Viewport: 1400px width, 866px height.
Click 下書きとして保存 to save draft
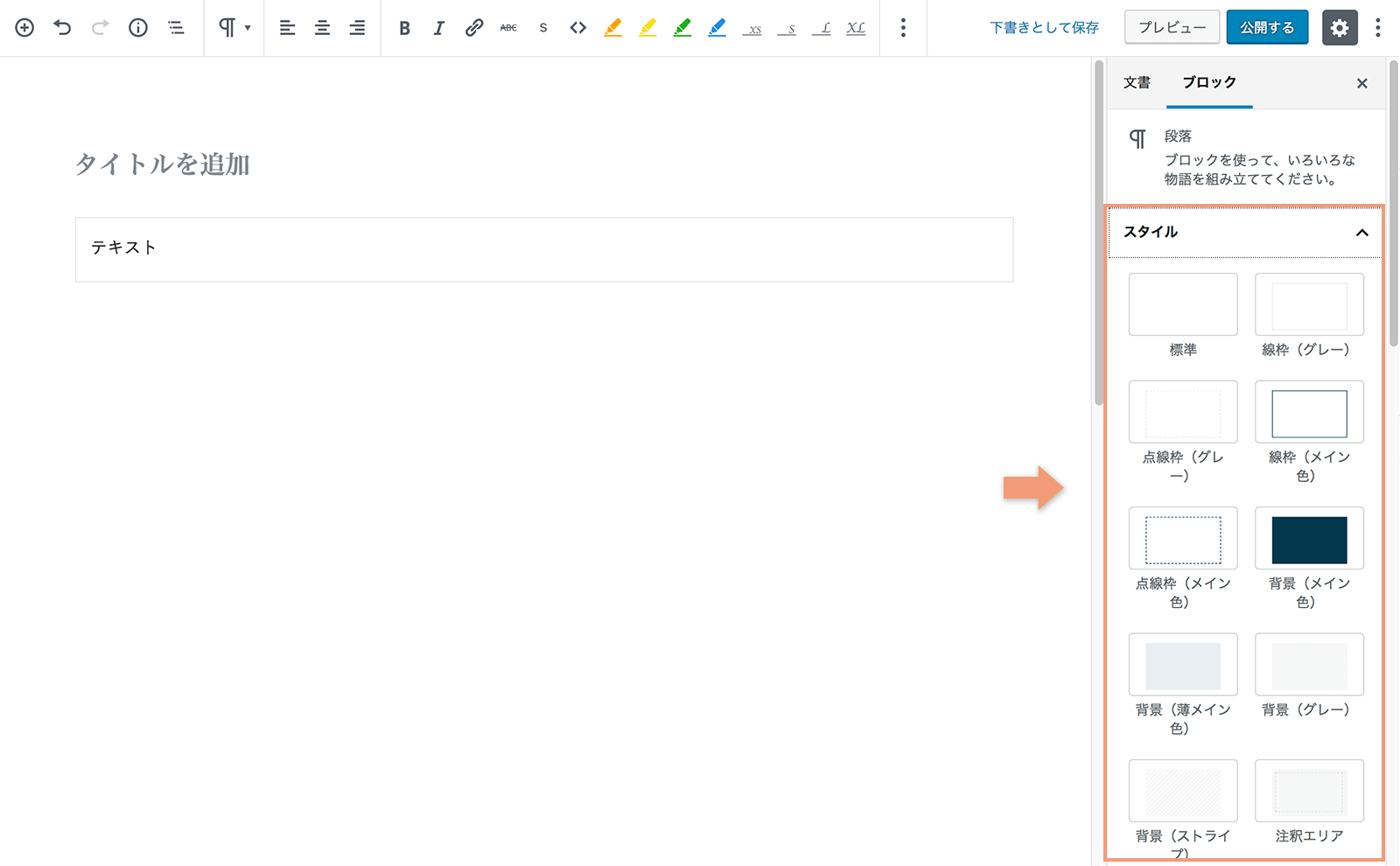click(1044, 28)
